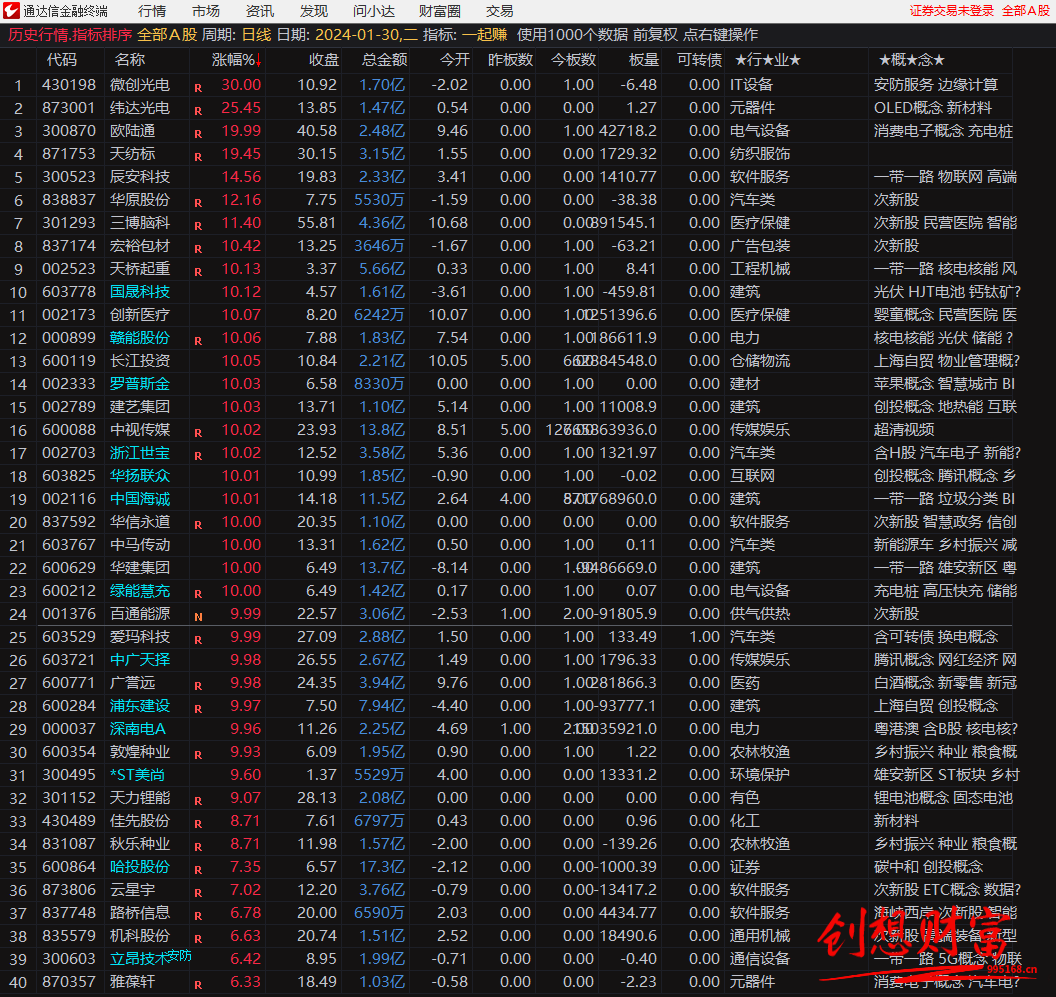Click the R marker beside 欧陆通
1056x997 pixels.
pyautogui.click(x=198, y=133)
